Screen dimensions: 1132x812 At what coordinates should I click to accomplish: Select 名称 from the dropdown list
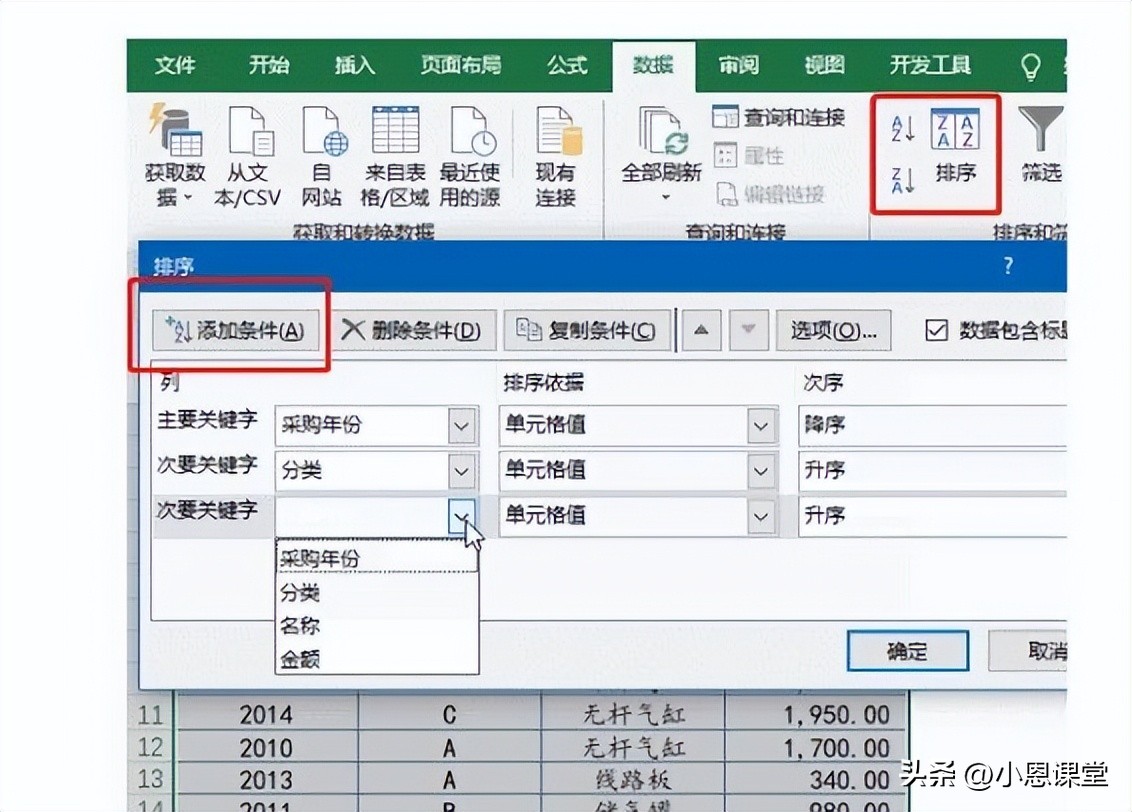(301, 626)
